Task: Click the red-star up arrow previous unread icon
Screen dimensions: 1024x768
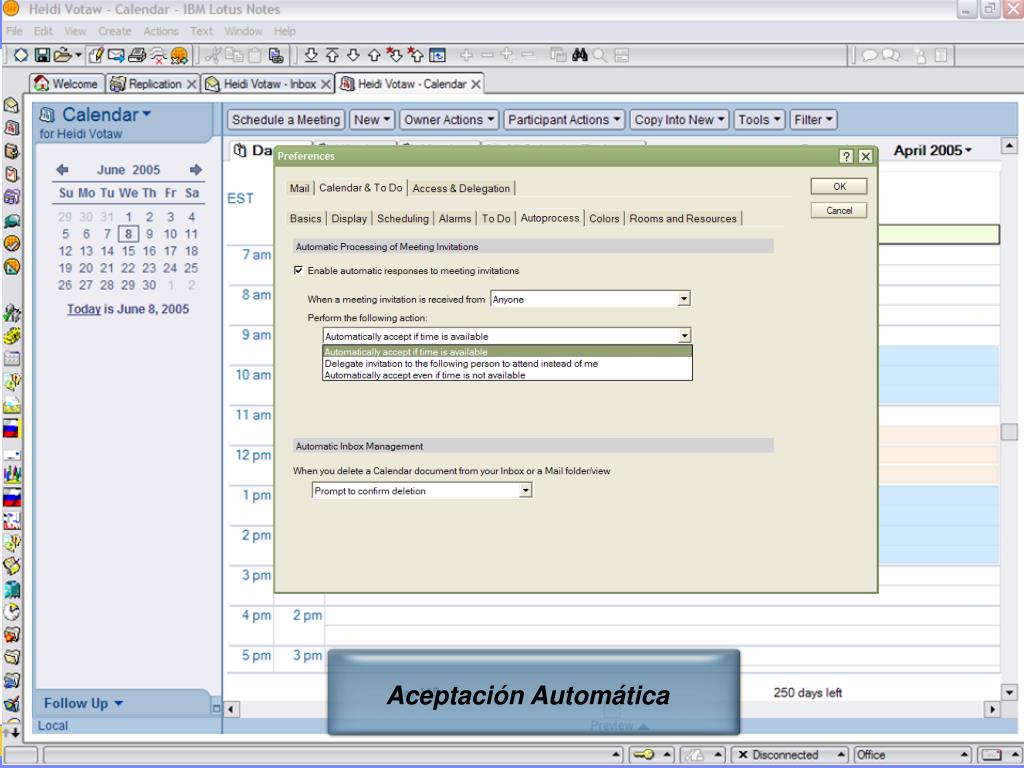Action: coord(415,55)
